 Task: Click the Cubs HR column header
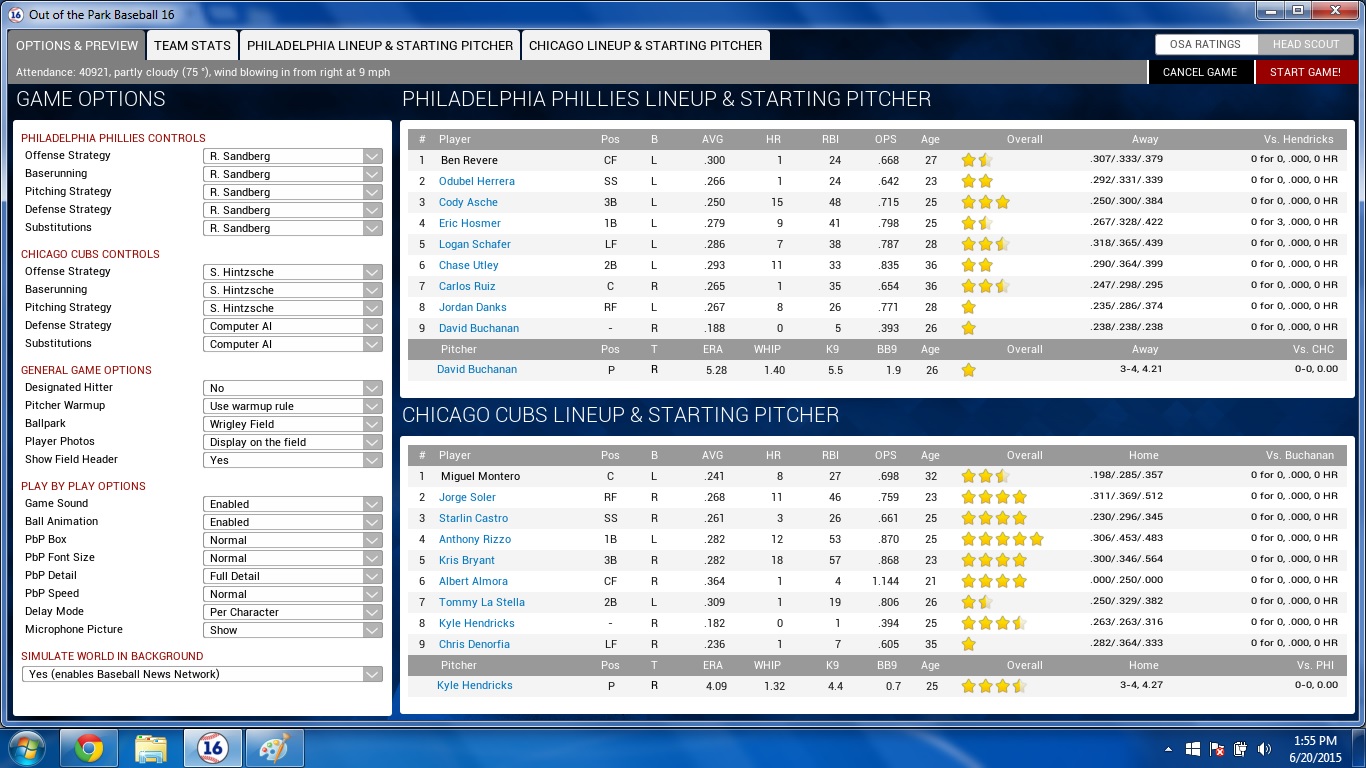(773, 455)
